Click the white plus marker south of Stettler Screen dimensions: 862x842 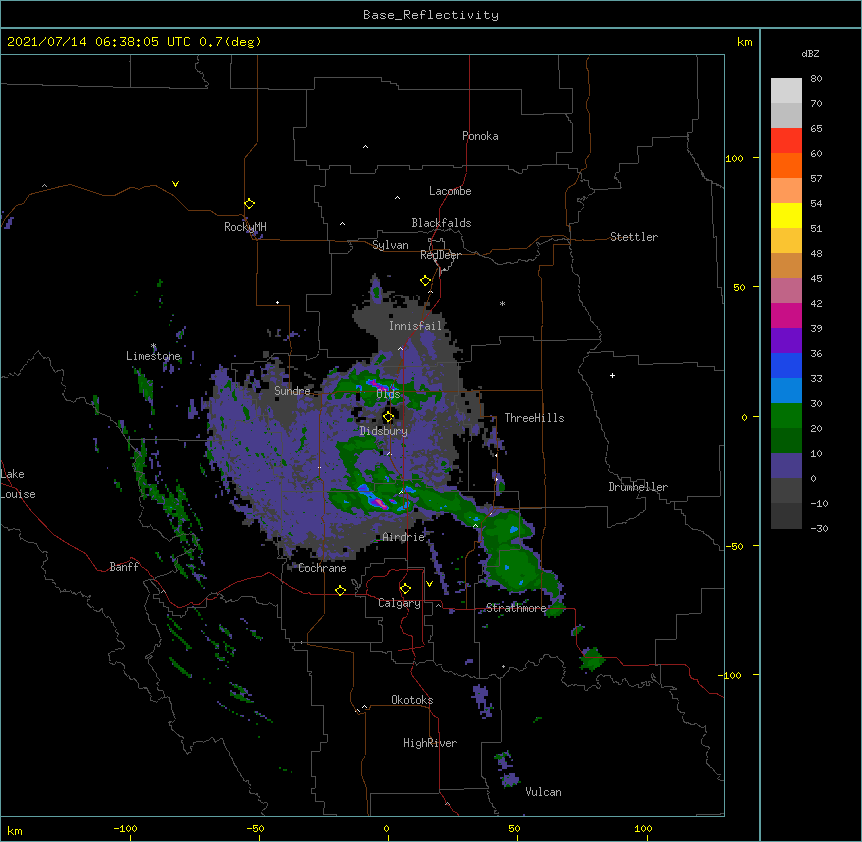pyautogui.click(x=612, y=375)
